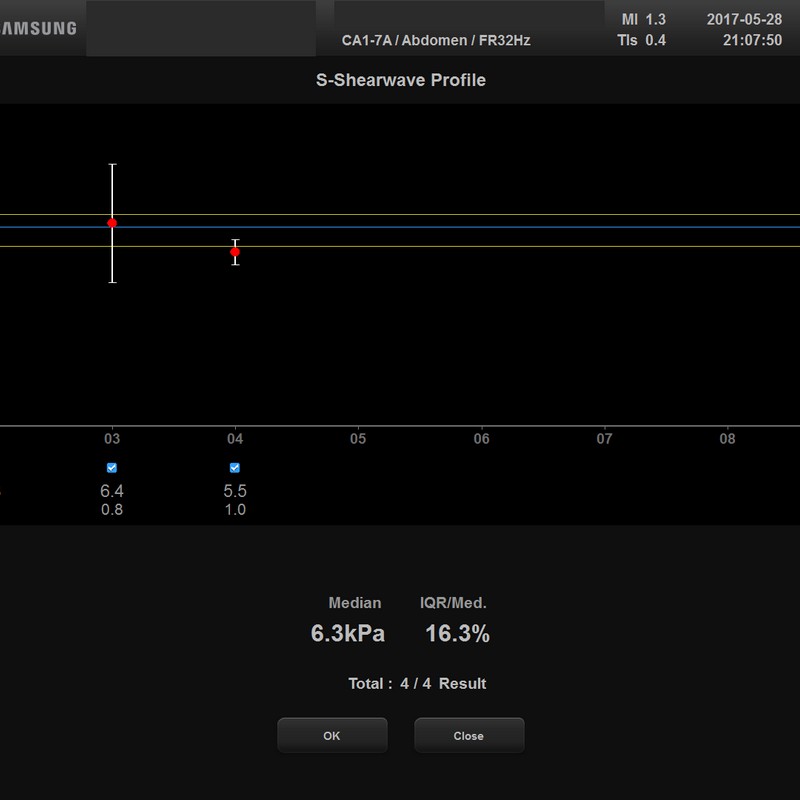Click the S-Shearwave Profile title

pyautogui.click(x=400, y=80)
